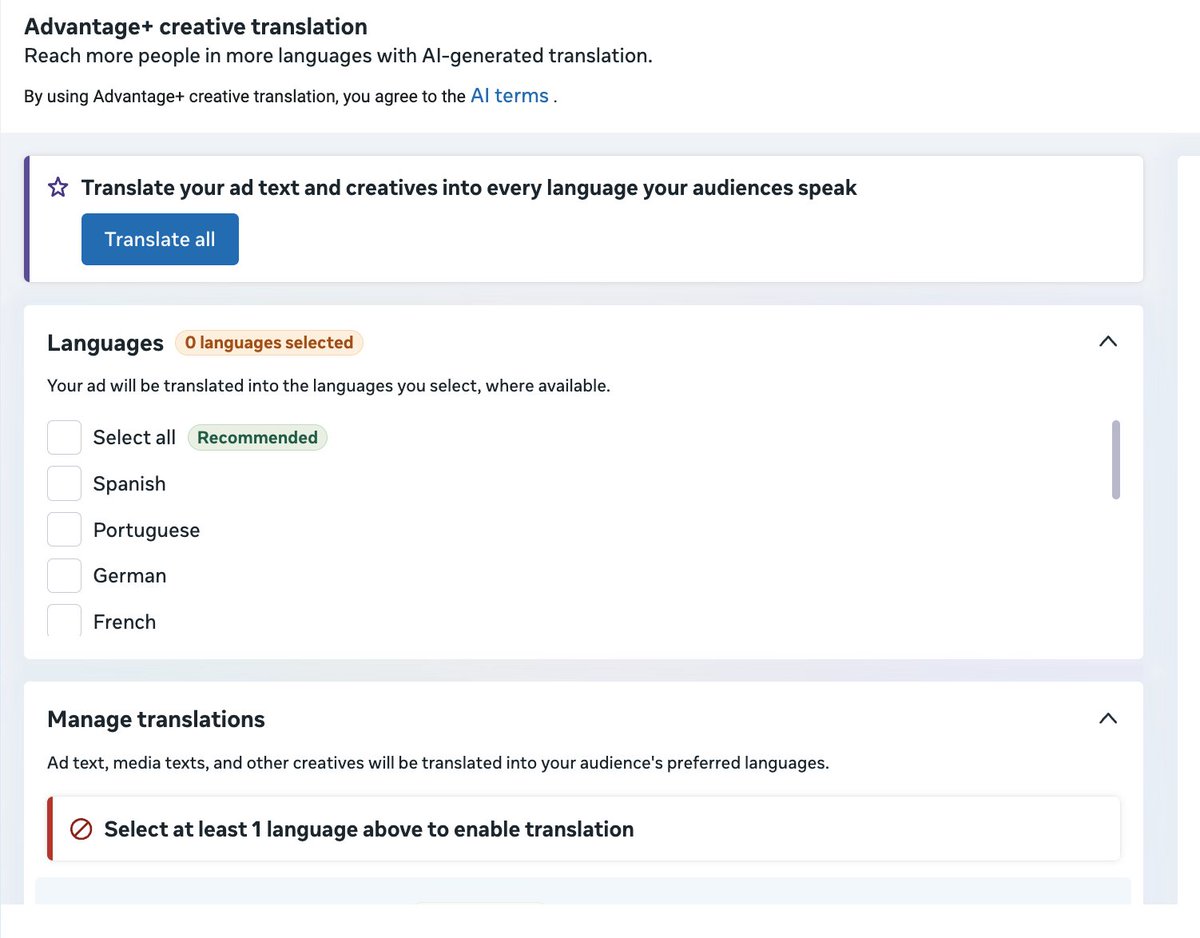This screenshot has width=1200, height=938.
Task: Click the Spanish label text
Action: [x=129, y=484]
